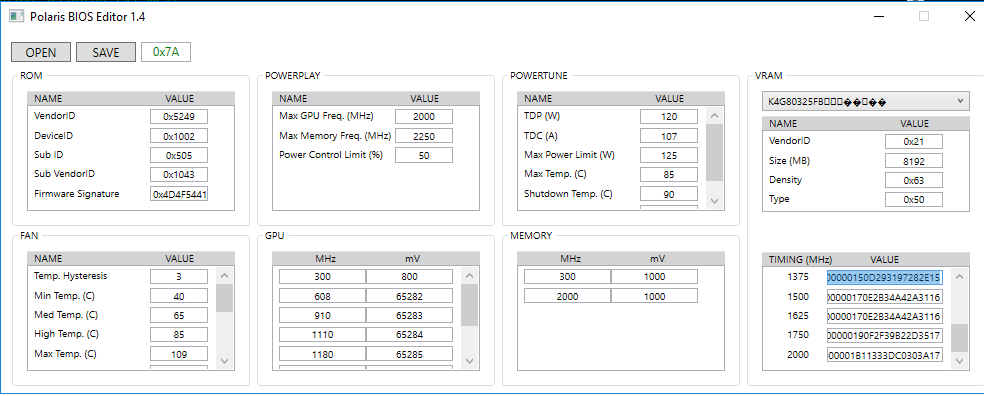This screenshot has width=986, height=396.
Task: Edit the 1500 MHz timing value
Action: 884,297
